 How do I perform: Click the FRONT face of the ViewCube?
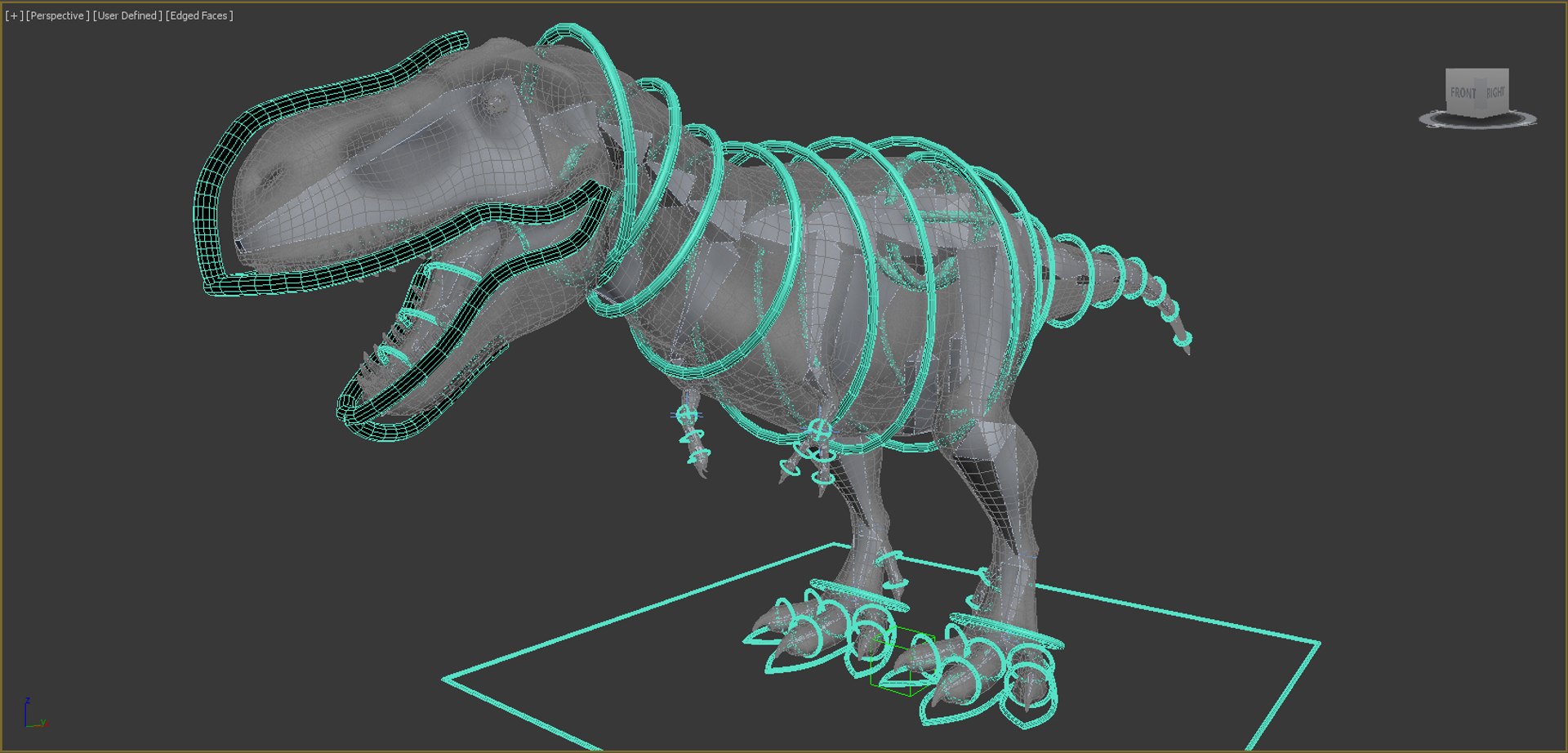[1463, 92]
